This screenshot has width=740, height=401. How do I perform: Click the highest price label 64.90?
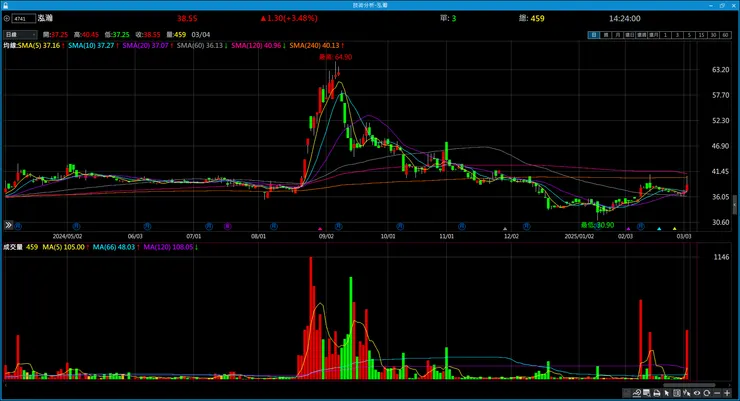[x=336, y=57]
